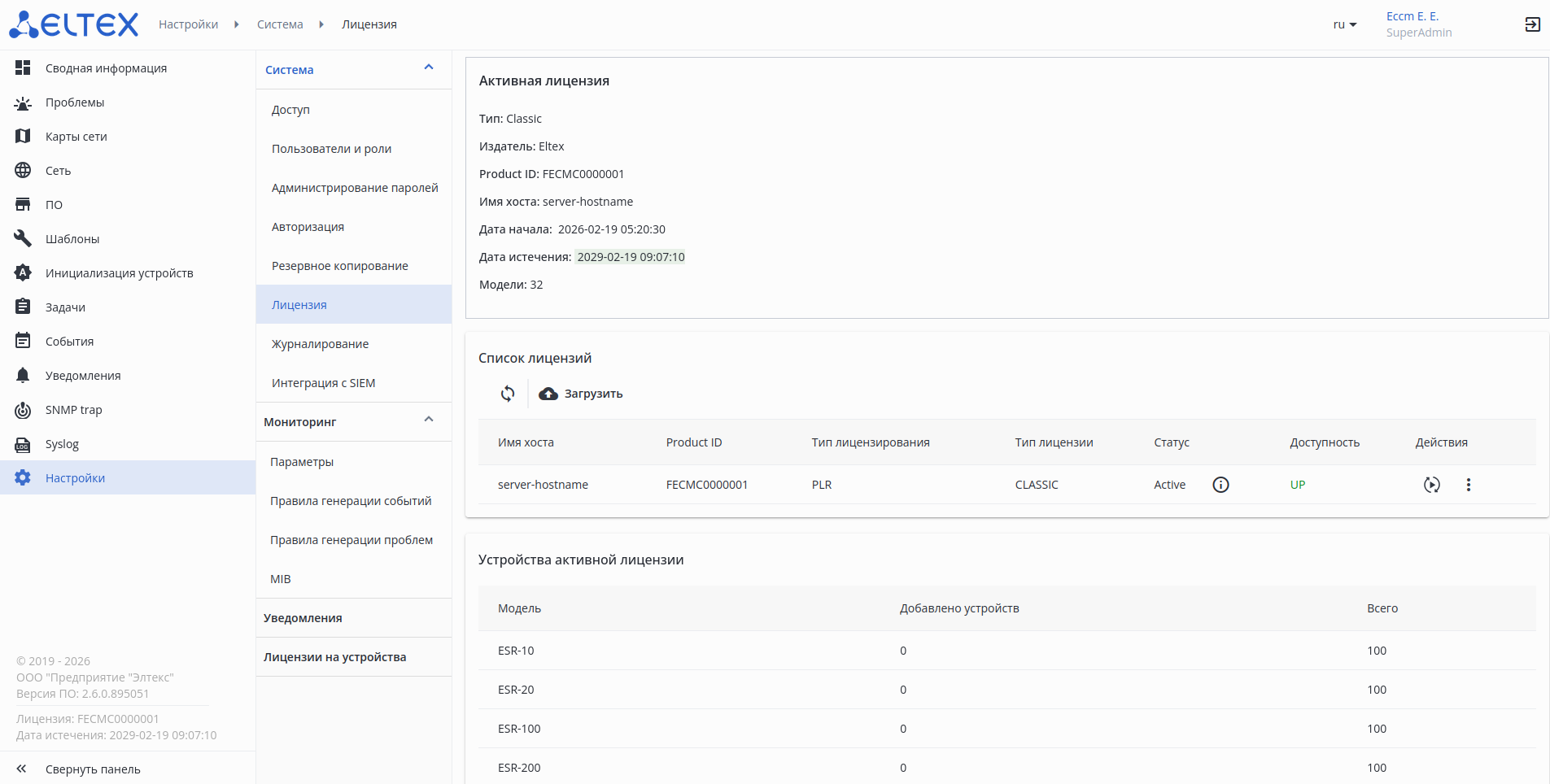This screenshot has width=1550, height=784.
Task: Open the three-dot actions menu for server-hostname
Action: click(x=1468, y=485)
